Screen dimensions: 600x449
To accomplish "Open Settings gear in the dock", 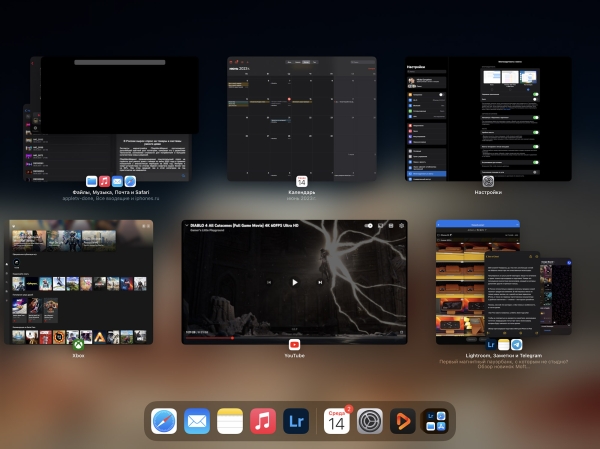I will [370, 422].
